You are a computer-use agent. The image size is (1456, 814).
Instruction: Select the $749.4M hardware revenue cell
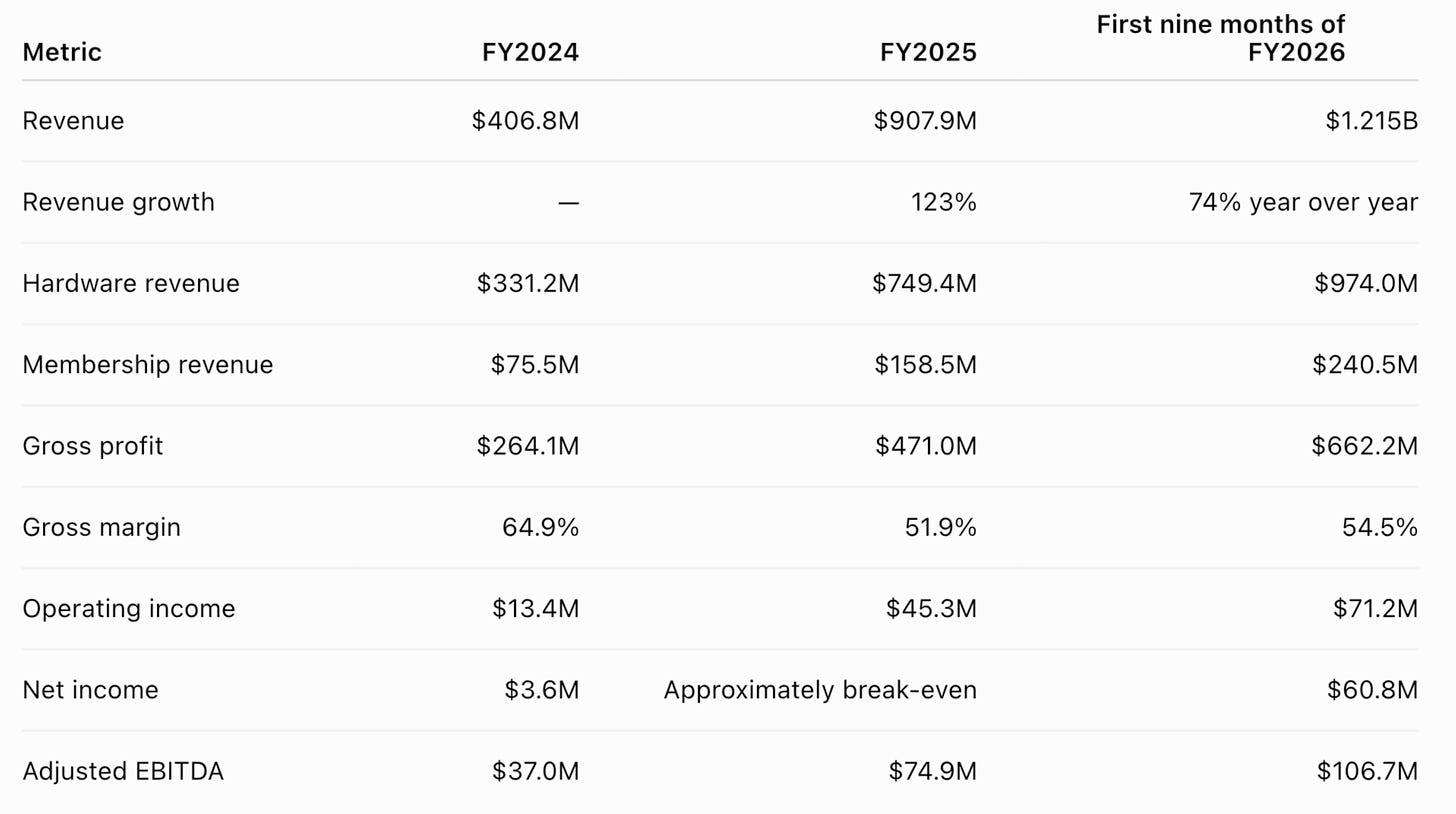(x=924, y=283)
